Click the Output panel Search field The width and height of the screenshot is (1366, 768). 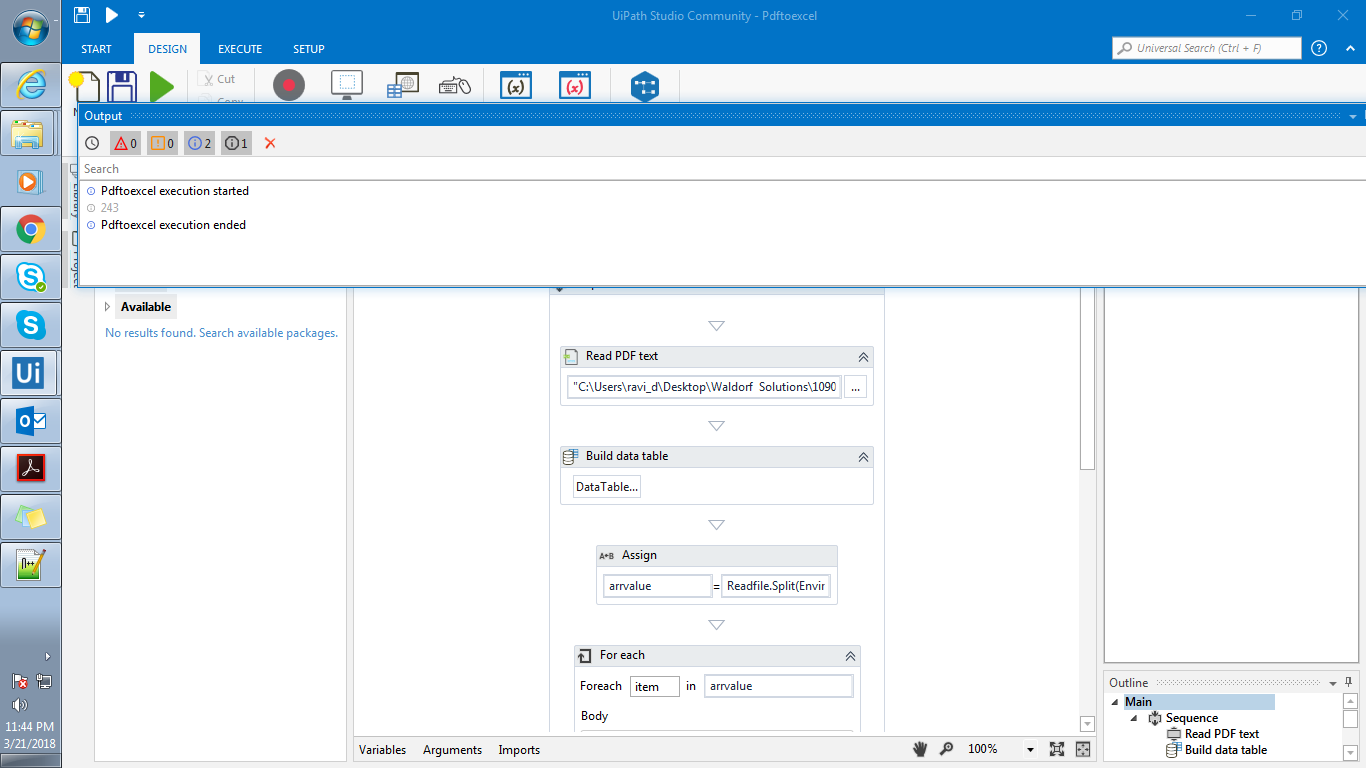coord(720,169)
